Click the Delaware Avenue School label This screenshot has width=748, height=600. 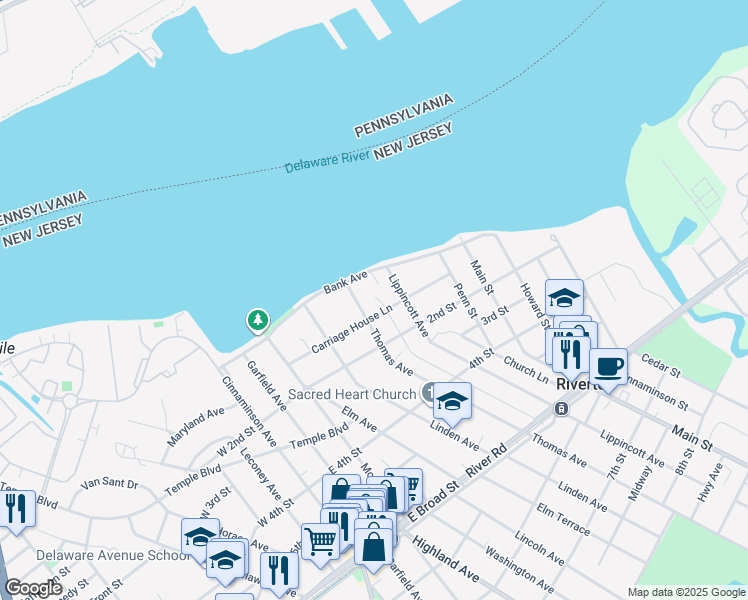[113, 555]
